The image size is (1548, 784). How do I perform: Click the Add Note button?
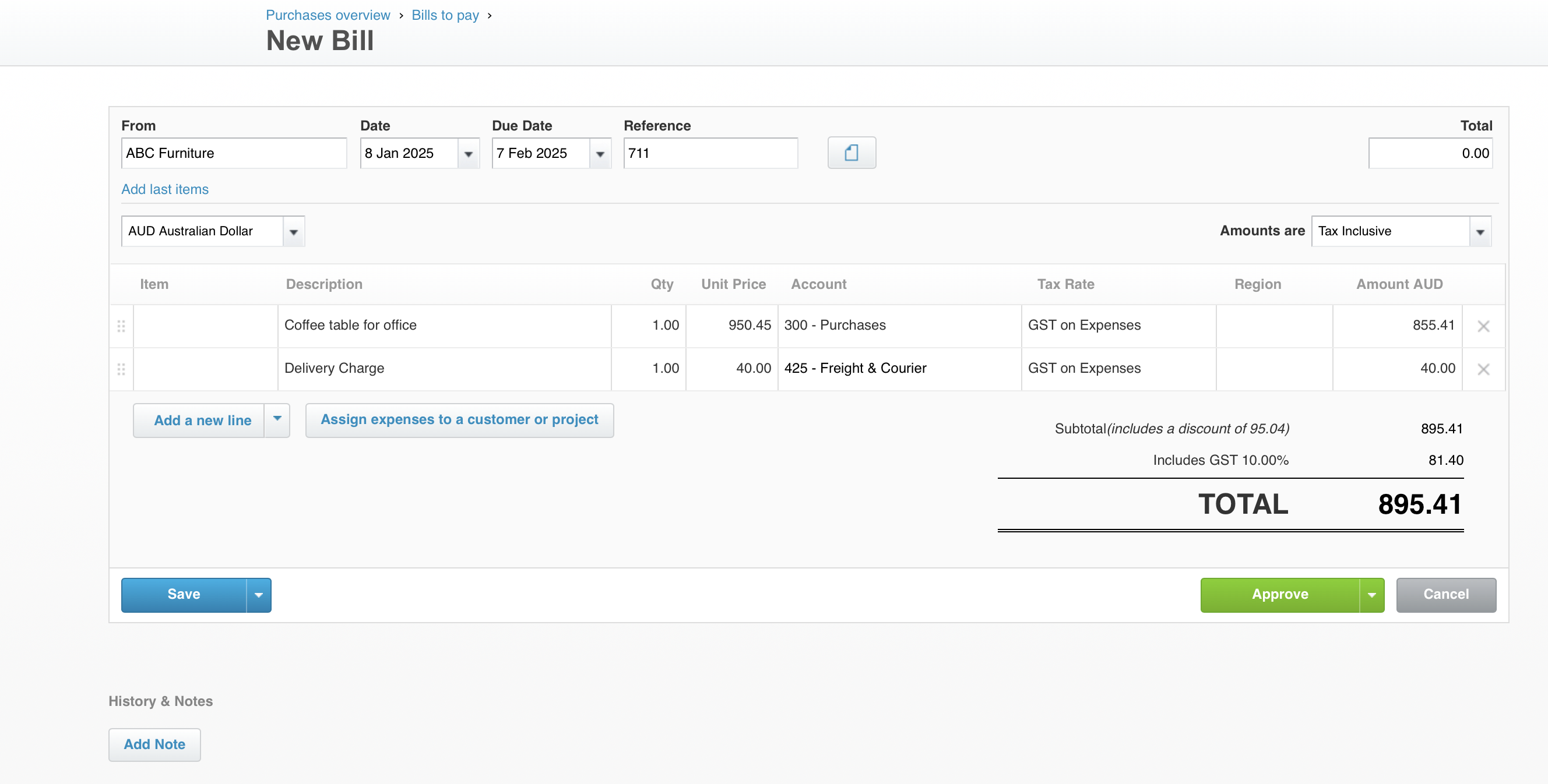154,744
